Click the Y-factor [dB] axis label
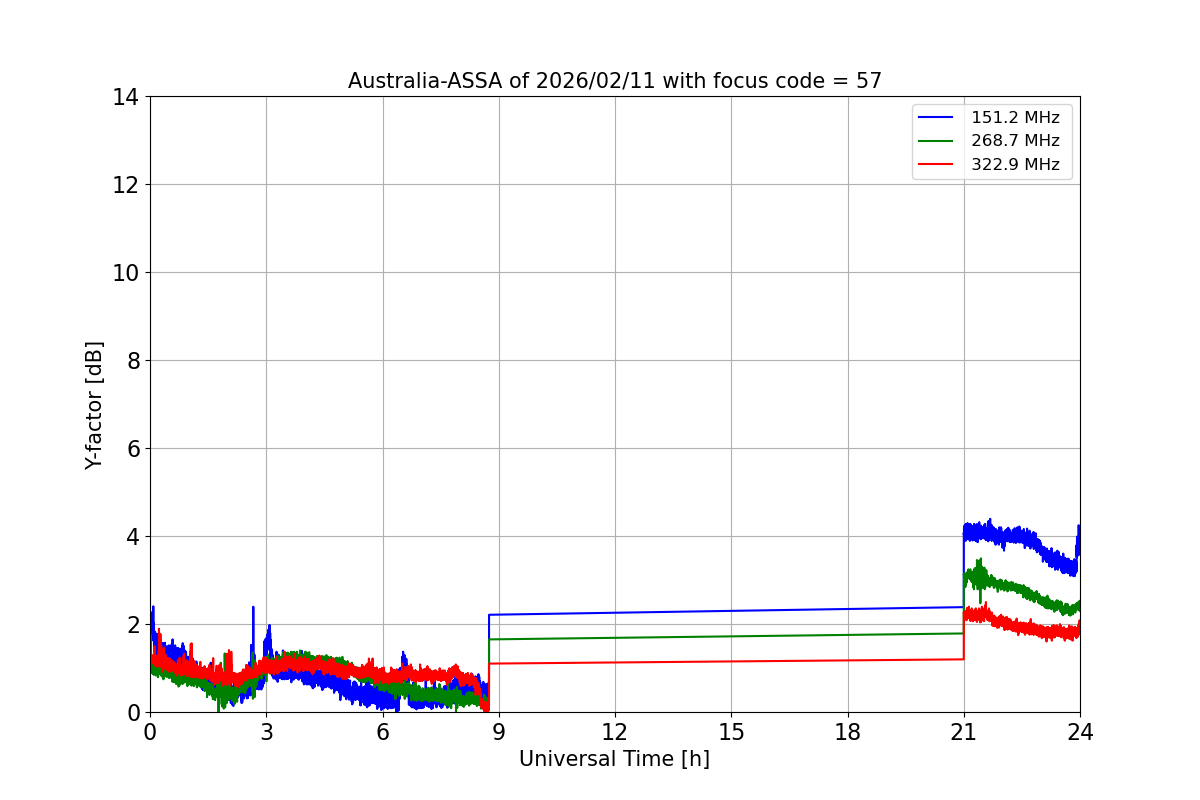Screen dimensions: 1200x800 click(94, 405)
